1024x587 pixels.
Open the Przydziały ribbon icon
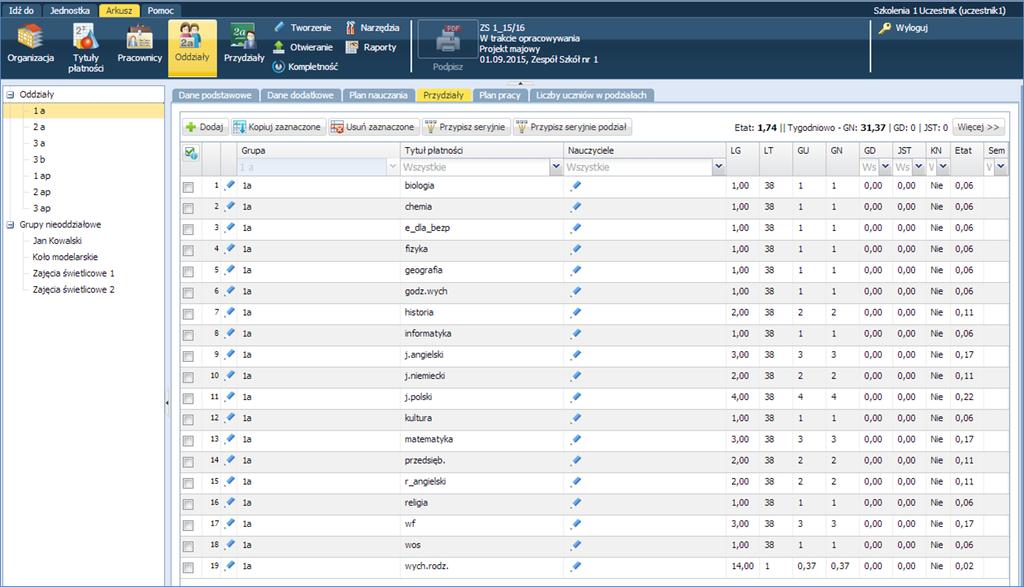[244, 44]
